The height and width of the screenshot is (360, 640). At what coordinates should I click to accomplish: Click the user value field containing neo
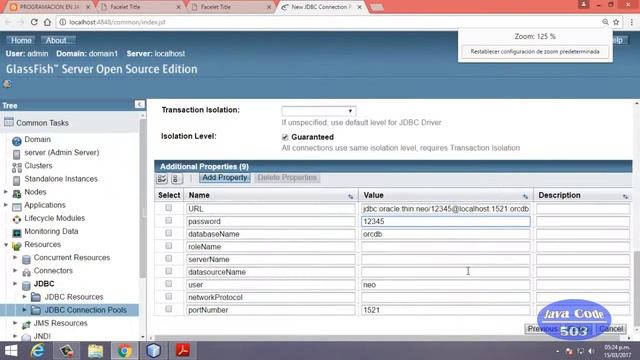tap(446, 284)
